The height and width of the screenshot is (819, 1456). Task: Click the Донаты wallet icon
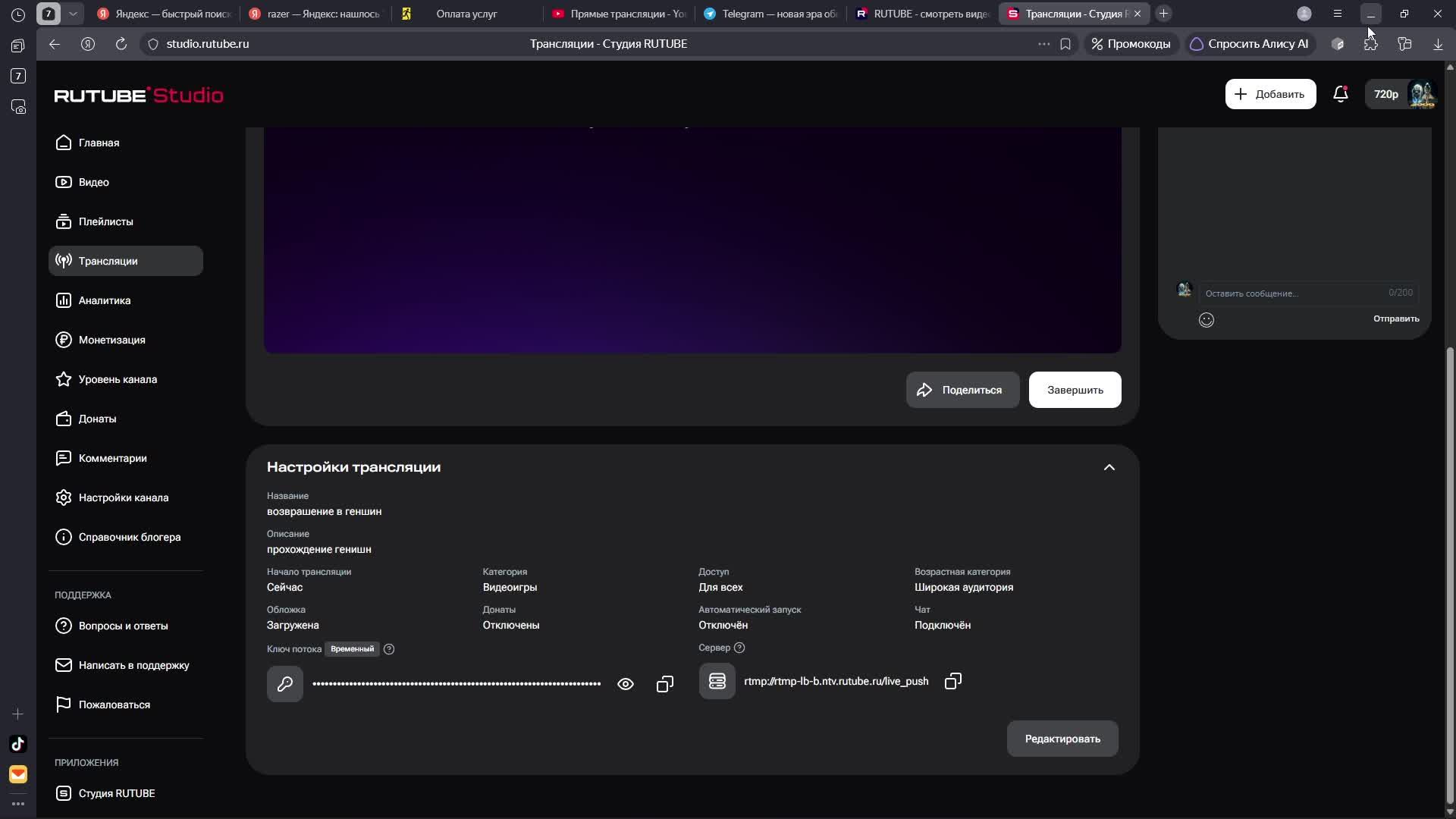point(64,419)
